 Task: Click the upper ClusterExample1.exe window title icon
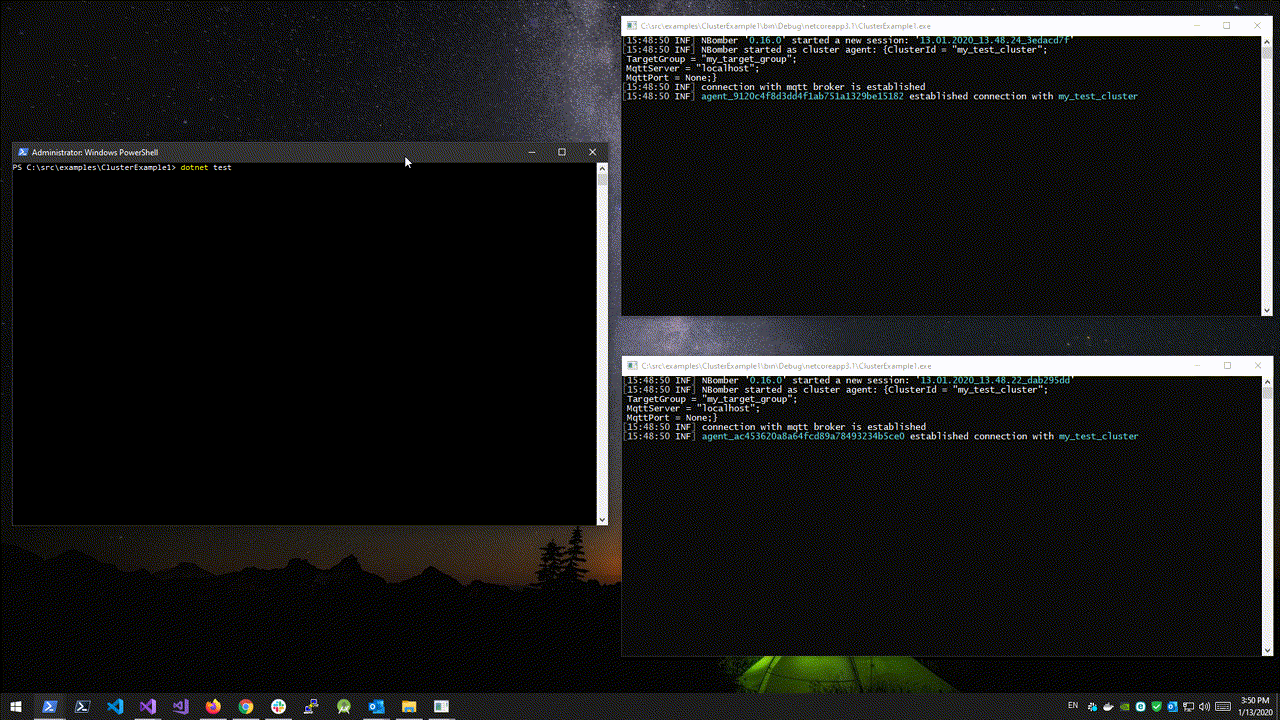(632, 25)
